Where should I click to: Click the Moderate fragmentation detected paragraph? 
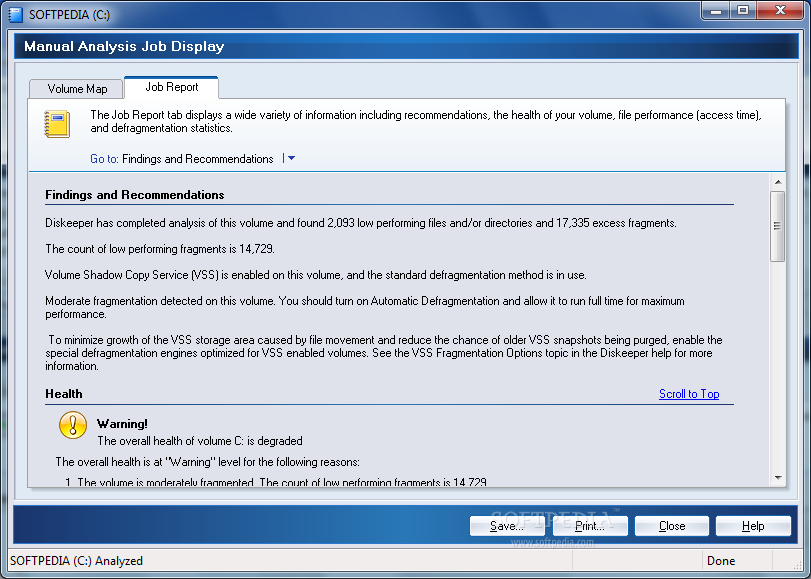click(x=365, y=307)
